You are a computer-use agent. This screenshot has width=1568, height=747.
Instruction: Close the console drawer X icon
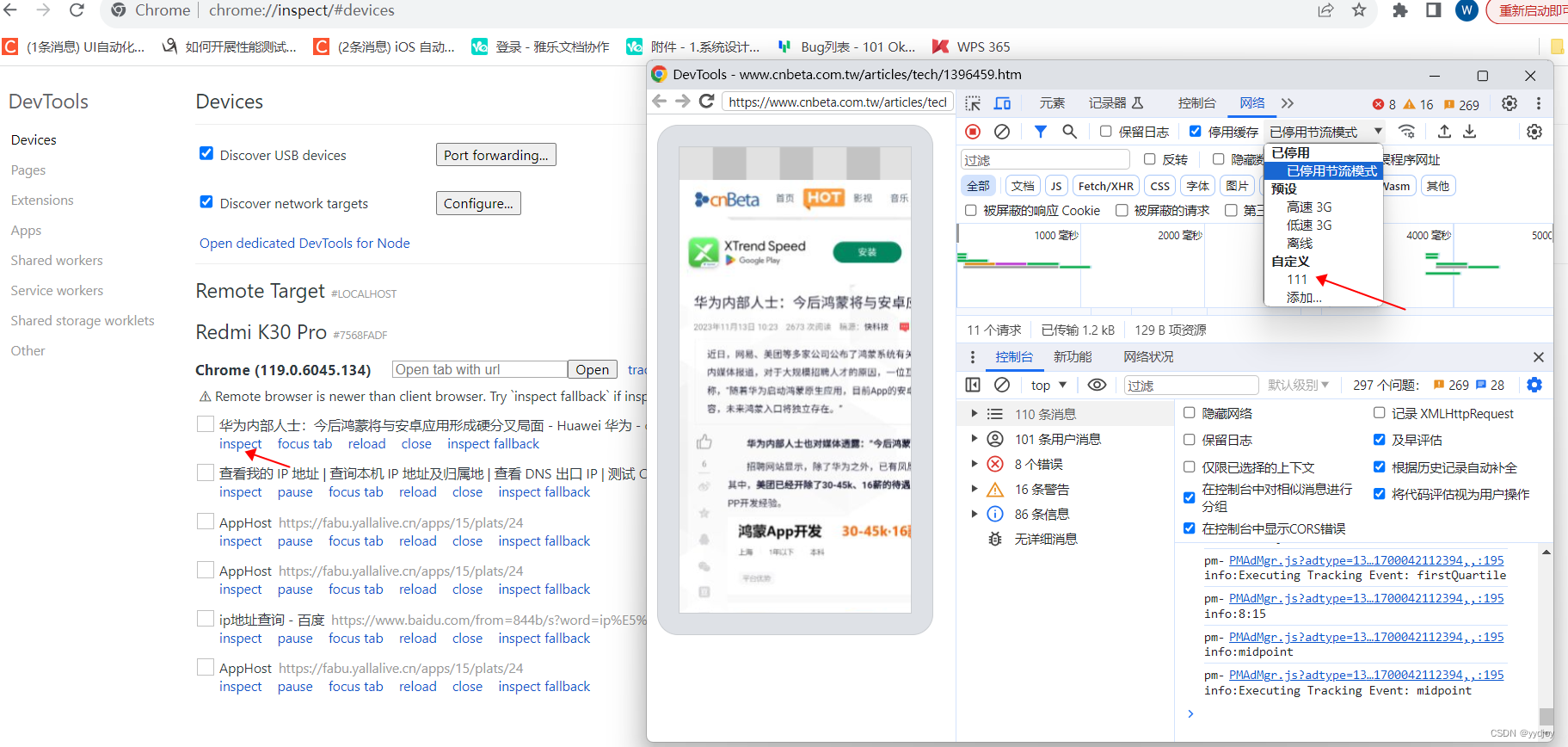pyautogui.click(x=1539, y=357)
